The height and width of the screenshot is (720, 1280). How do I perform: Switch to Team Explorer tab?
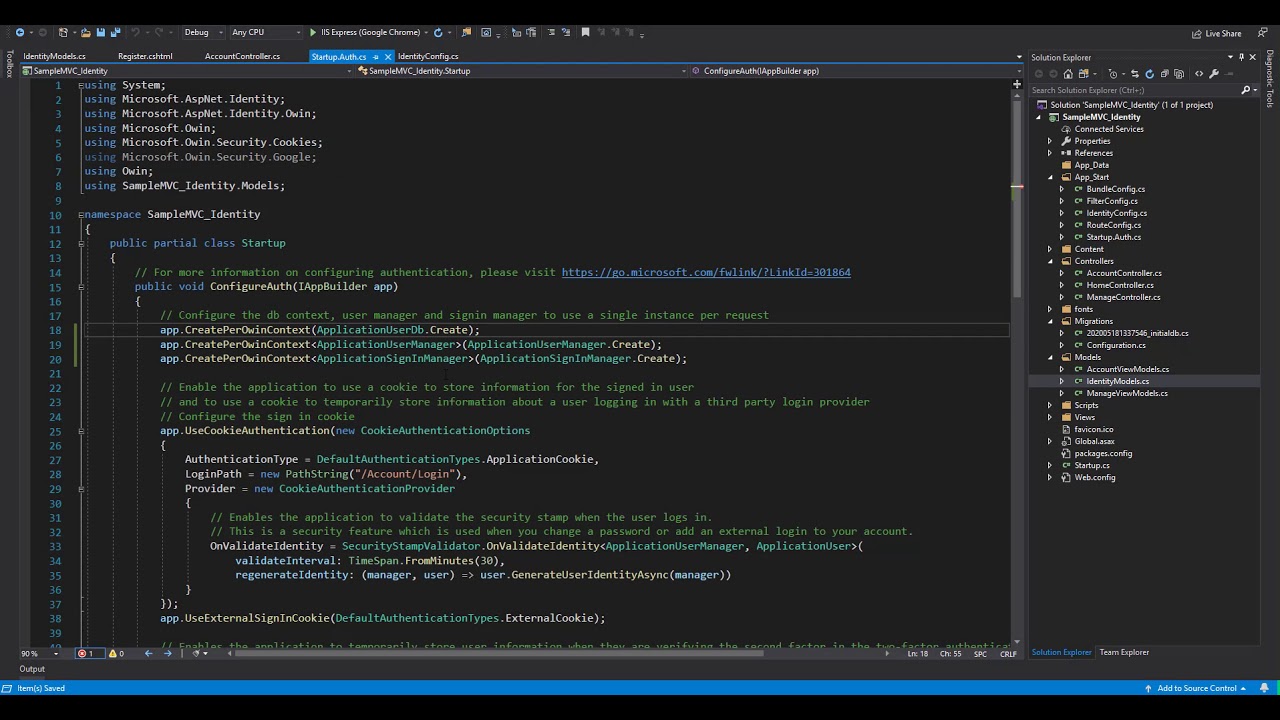tap(1124, 652)
